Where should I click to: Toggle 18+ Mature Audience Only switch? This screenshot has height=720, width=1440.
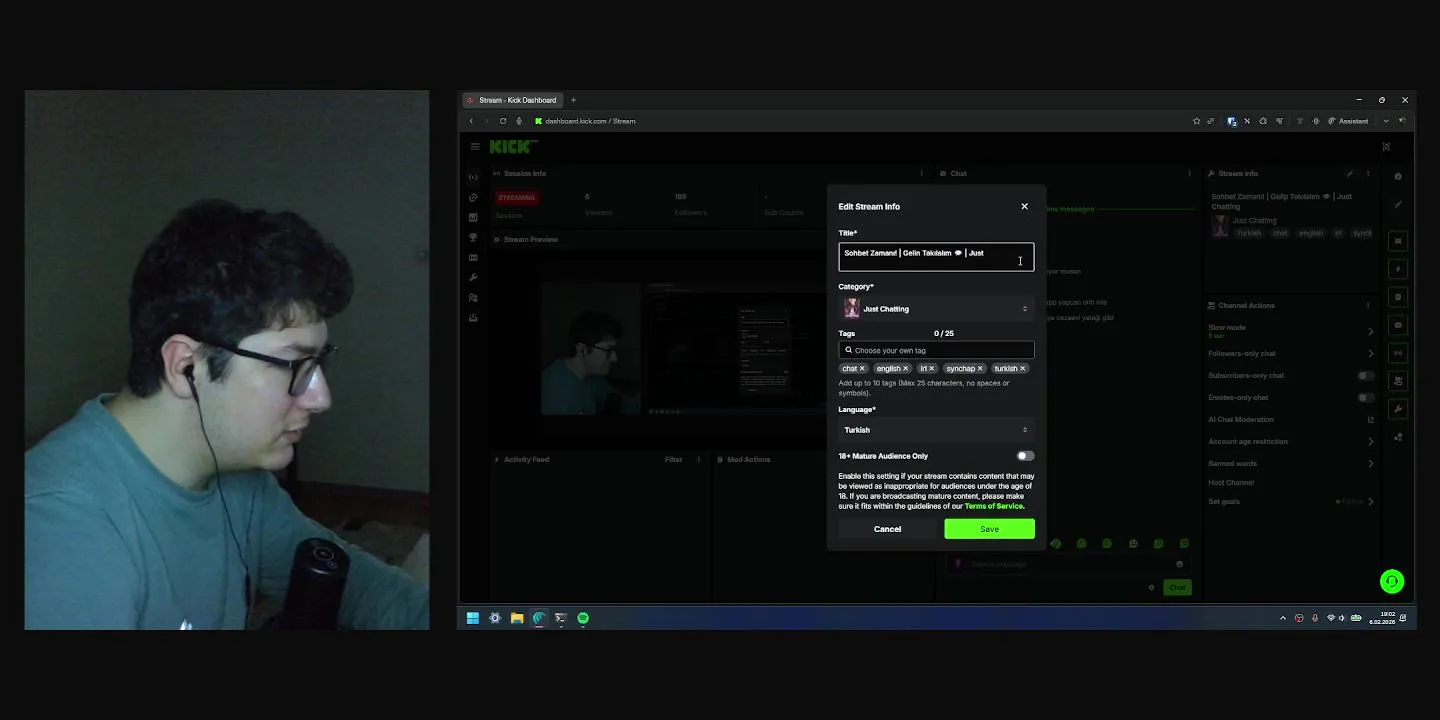click(1025, 456)
